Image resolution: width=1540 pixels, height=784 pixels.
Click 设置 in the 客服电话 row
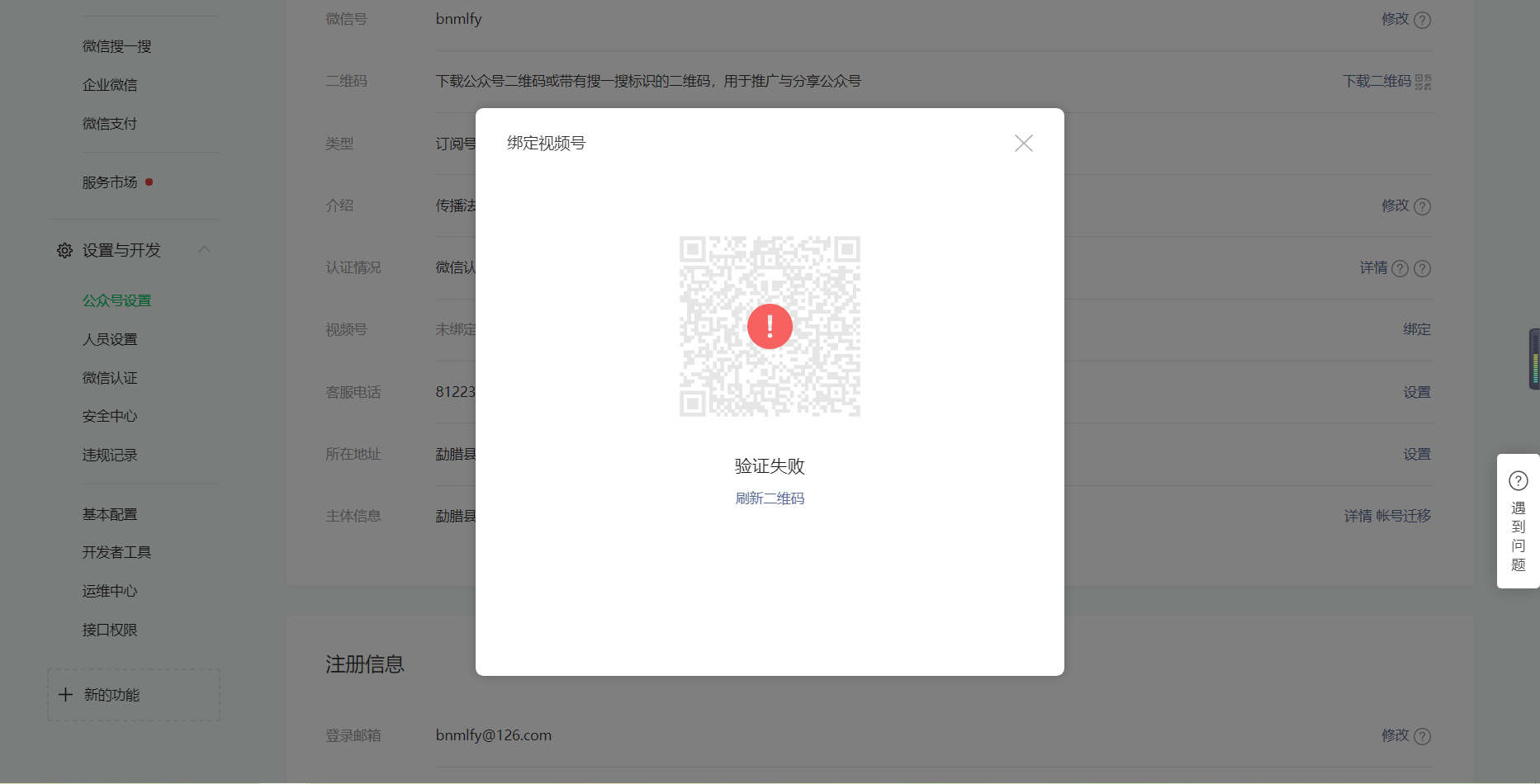coord(1417,392)
